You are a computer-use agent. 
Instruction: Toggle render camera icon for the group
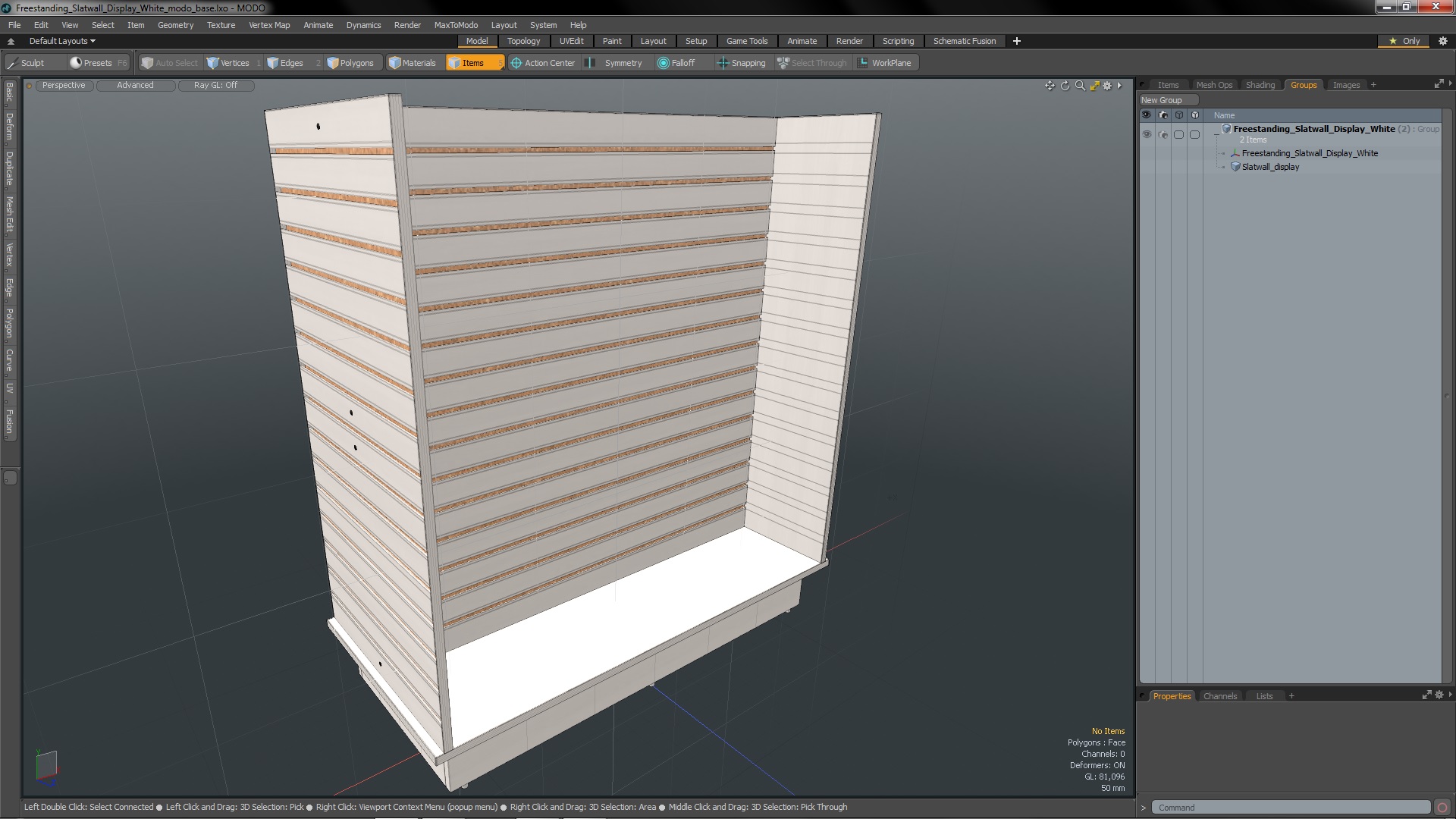[x=1163, y=134]
